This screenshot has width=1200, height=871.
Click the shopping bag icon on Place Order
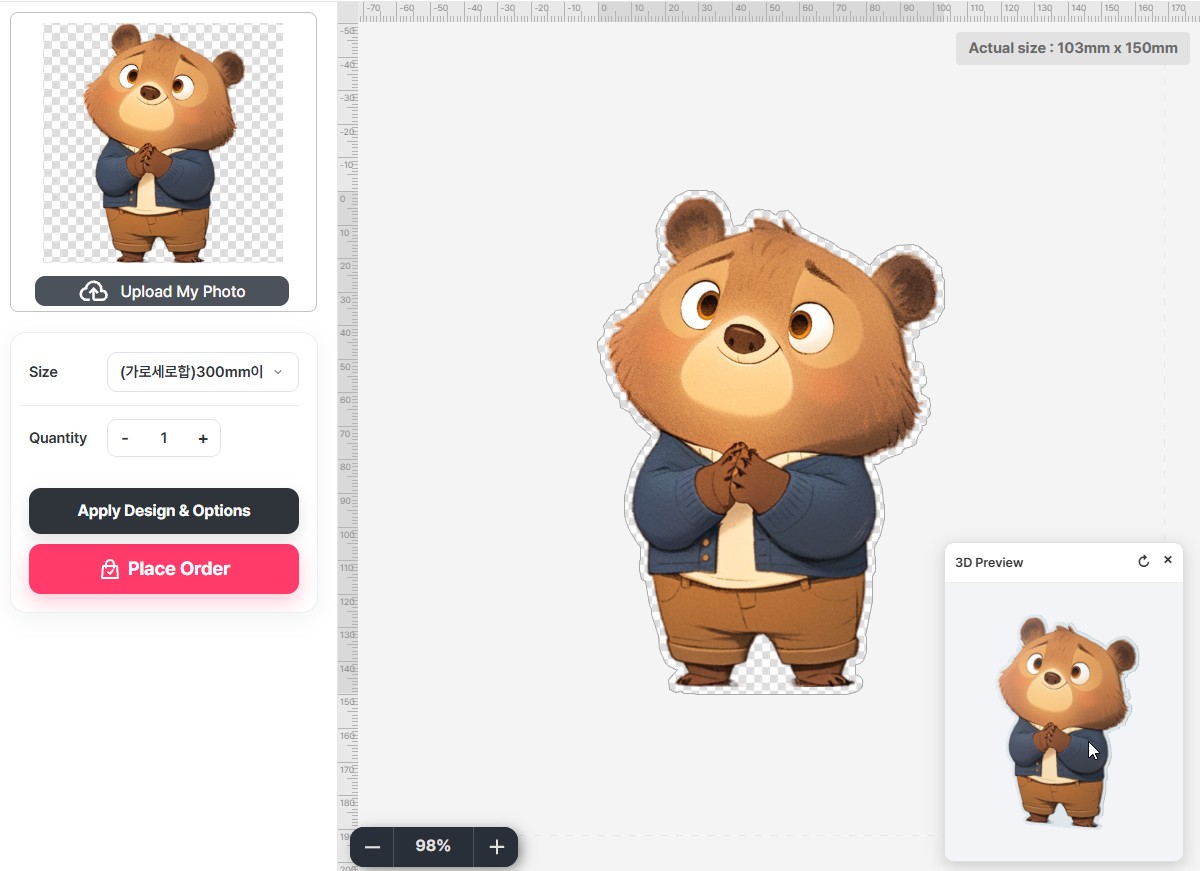click(x=110, y=569)
